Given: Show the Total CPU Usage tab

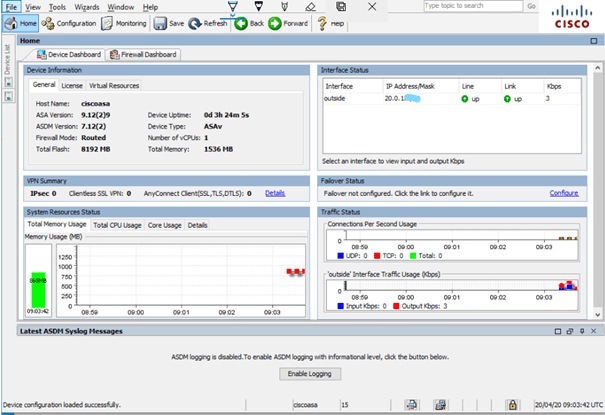Looking at the screenshot, I should pyautogui.click(x=117, y=225).
